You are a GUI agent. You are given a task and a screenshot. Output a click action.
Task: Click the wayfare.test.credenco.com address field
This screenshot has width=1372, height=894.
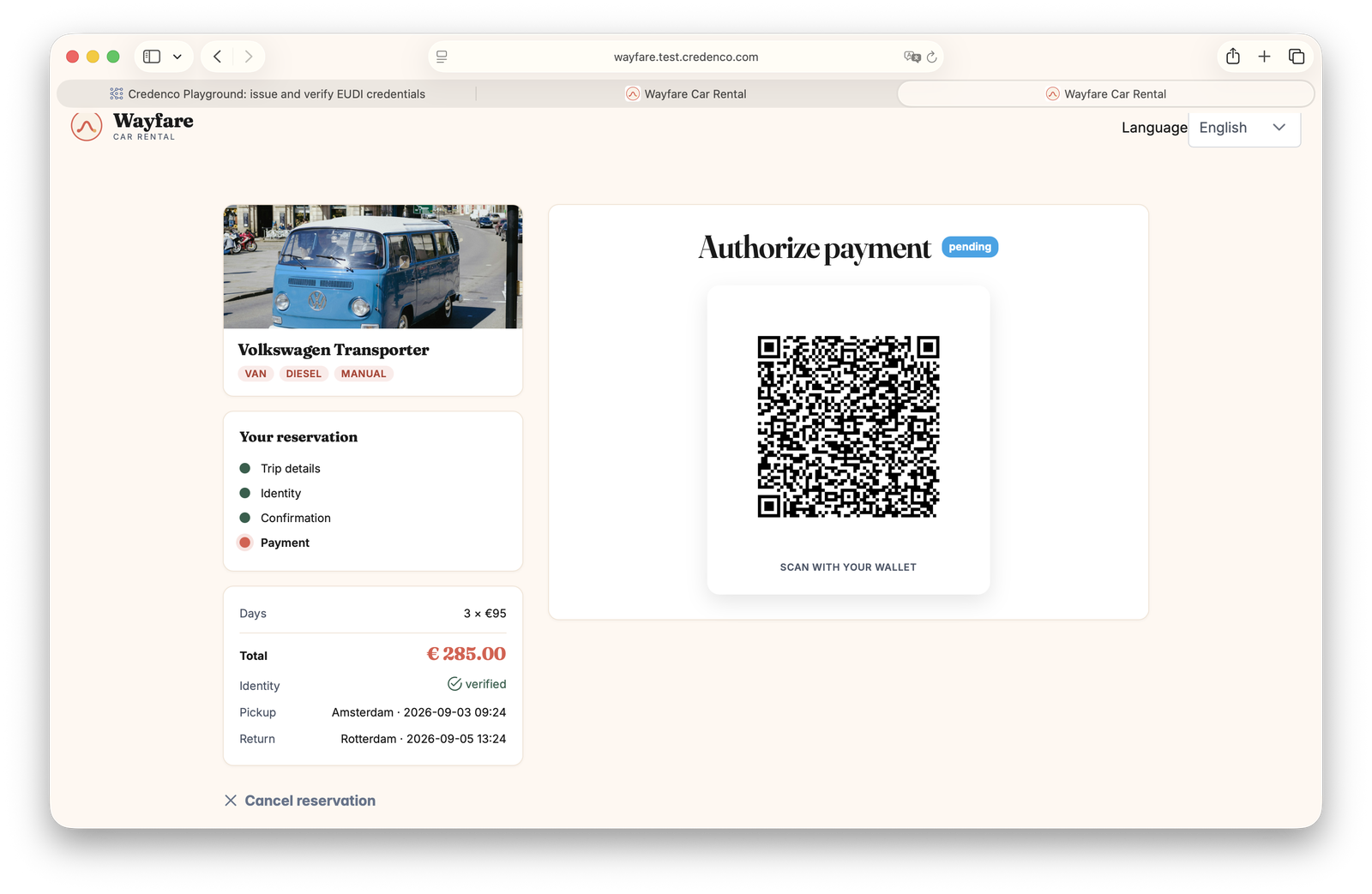point(686,57)
